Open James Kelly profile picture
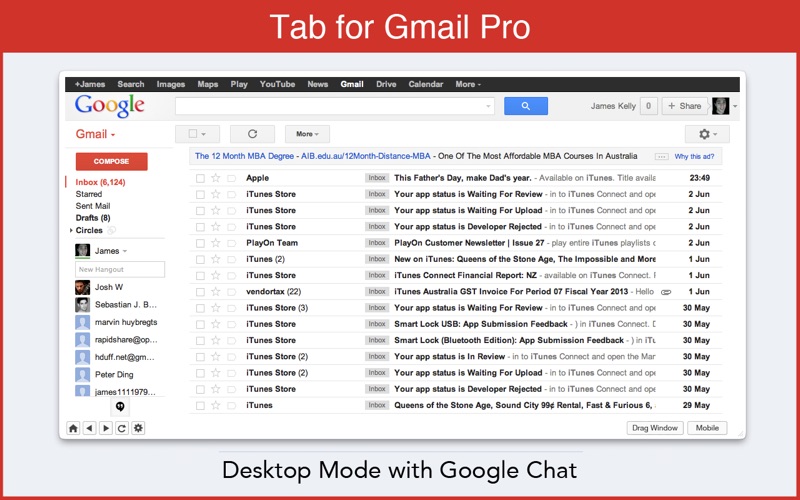 click(720, 106)
